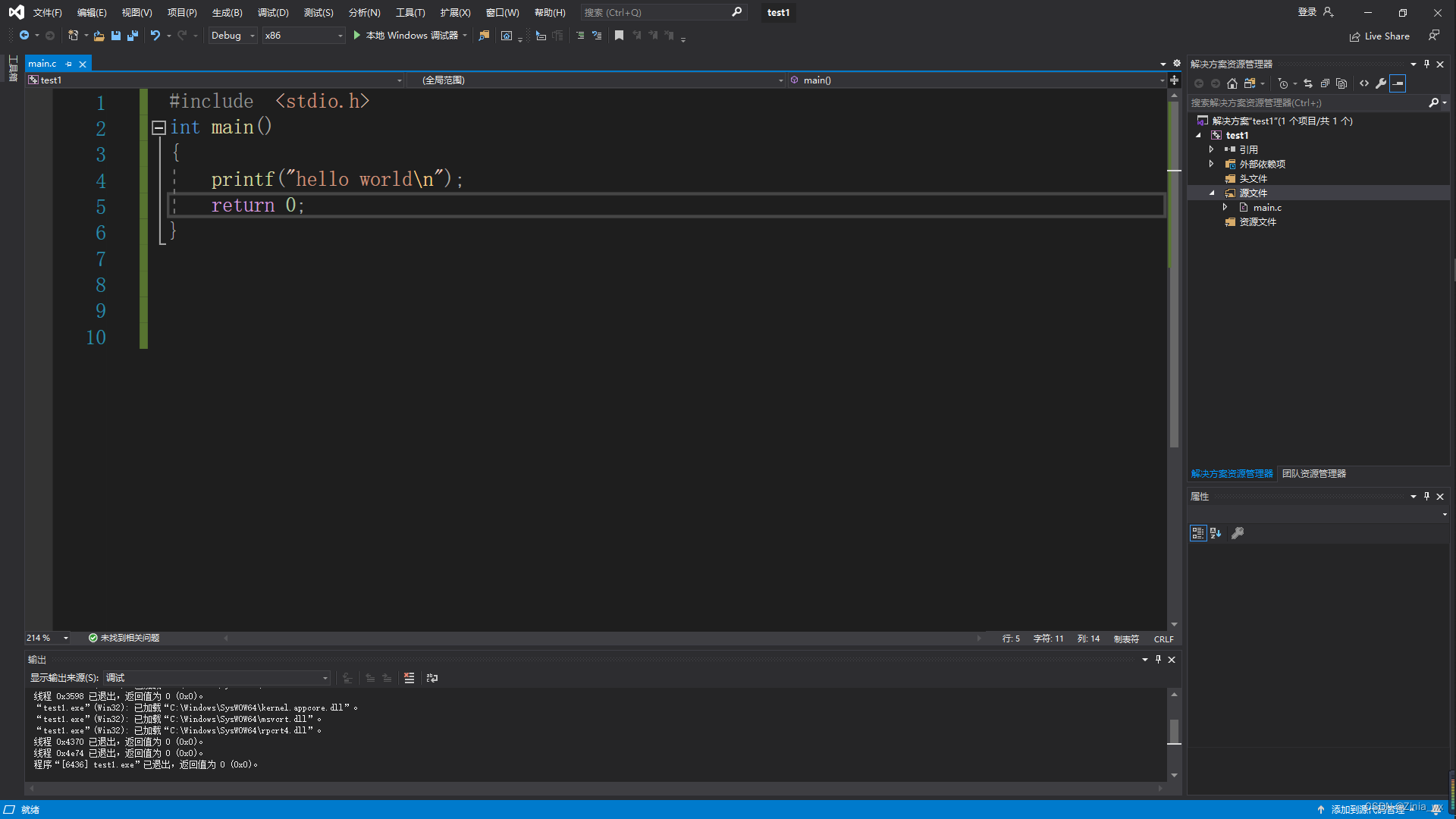This screenshot has width=1456, height=819.
Task: Click the Live Share button
Action: pyautogui.click(x=1379, y=36)
